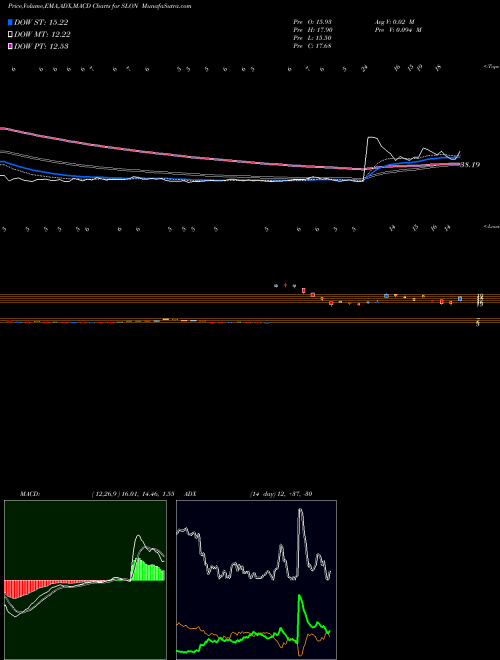The height and width of the screenshot is (660, 500).
Task: Click the 'Pre C: 17.68' value
Action: (x=312, y=45)
